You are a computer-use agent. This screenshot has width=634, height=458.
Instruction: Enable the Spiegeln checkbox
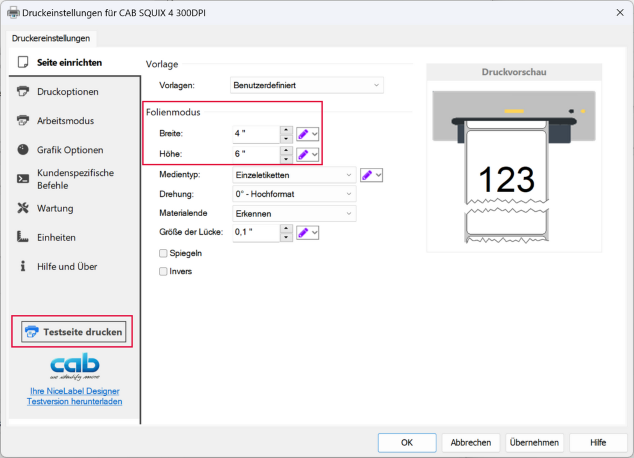pyautogui.click(x=163, y=253)
